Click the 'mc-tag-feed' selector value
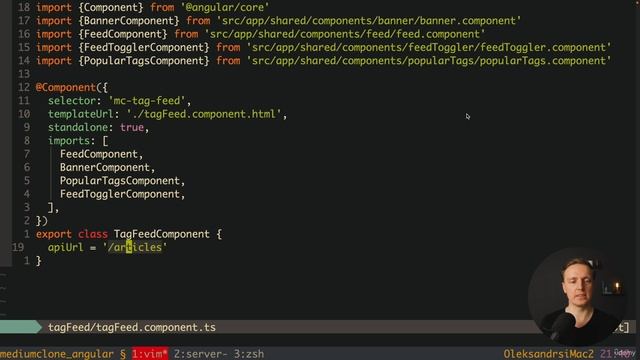 tap(147, 101)
